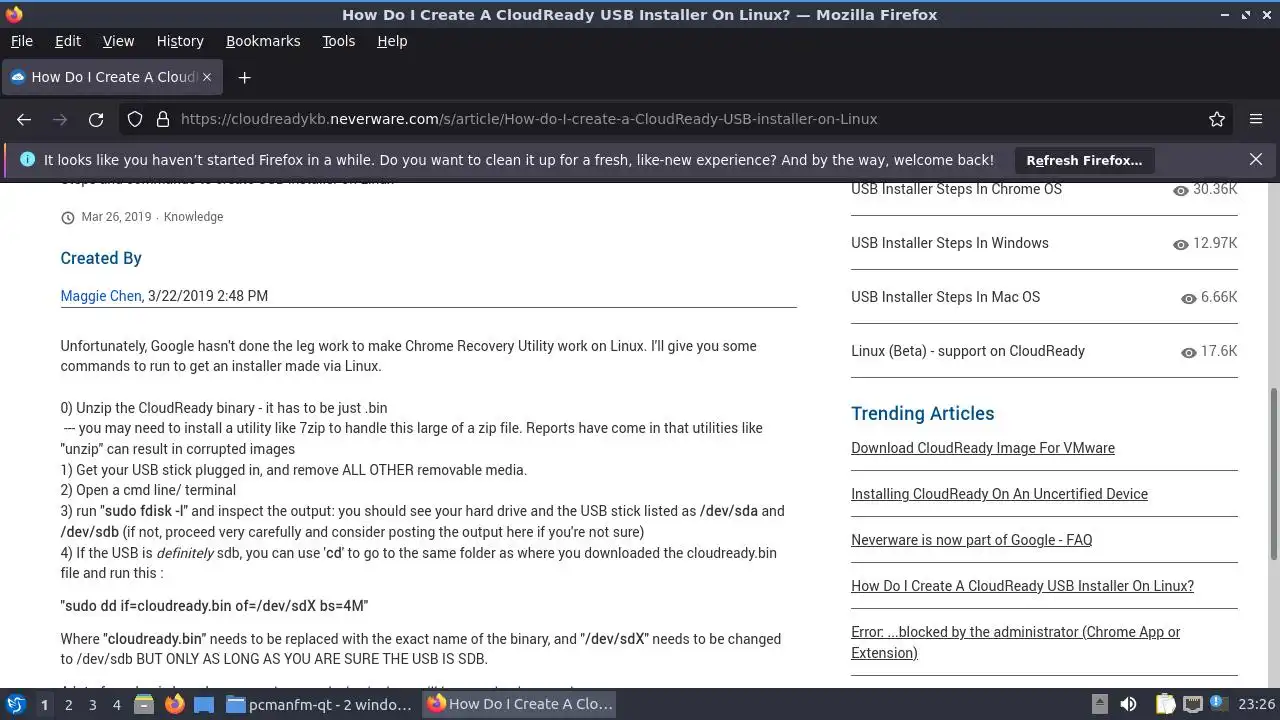Bookmark this page with the star icon
This screenshot has height=720, width=1280.
coord(1217,119)
